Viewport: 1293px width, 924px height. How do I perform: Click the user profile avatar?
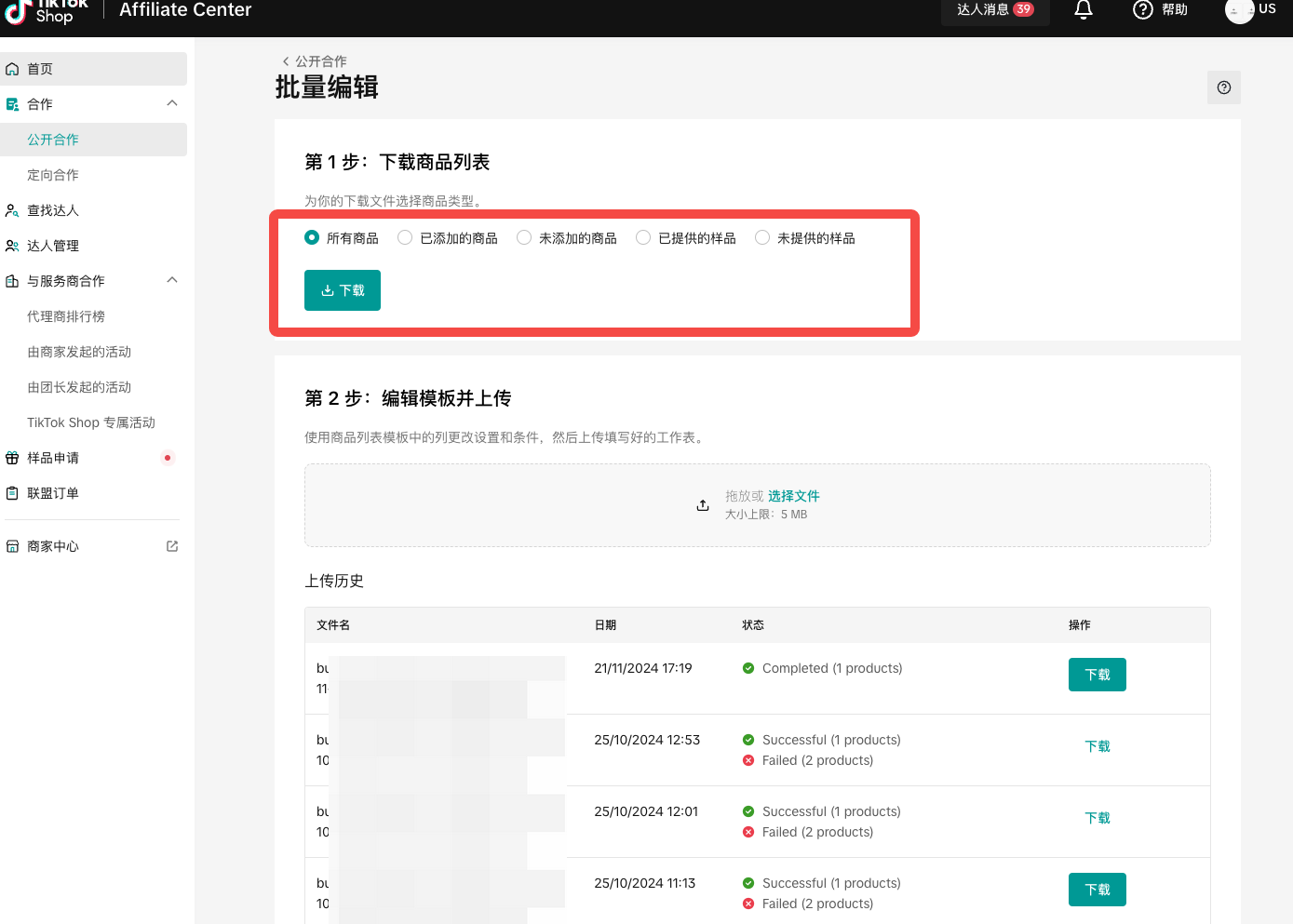click(x=1239, y=10)
